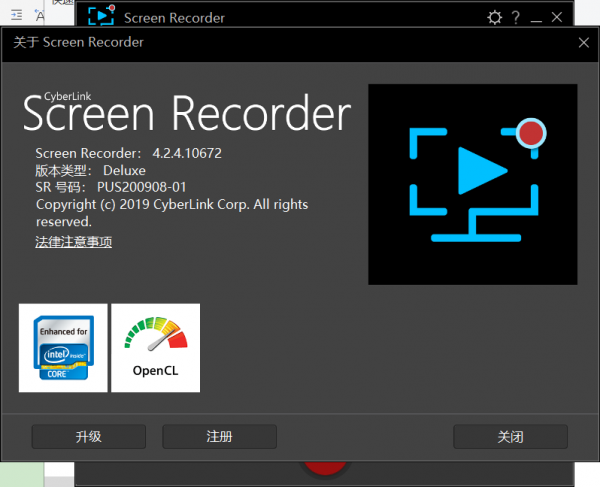Screen dimensions: 600x487
Task: Click version text 4.2.4.10672
Action: tap(187, 153)
